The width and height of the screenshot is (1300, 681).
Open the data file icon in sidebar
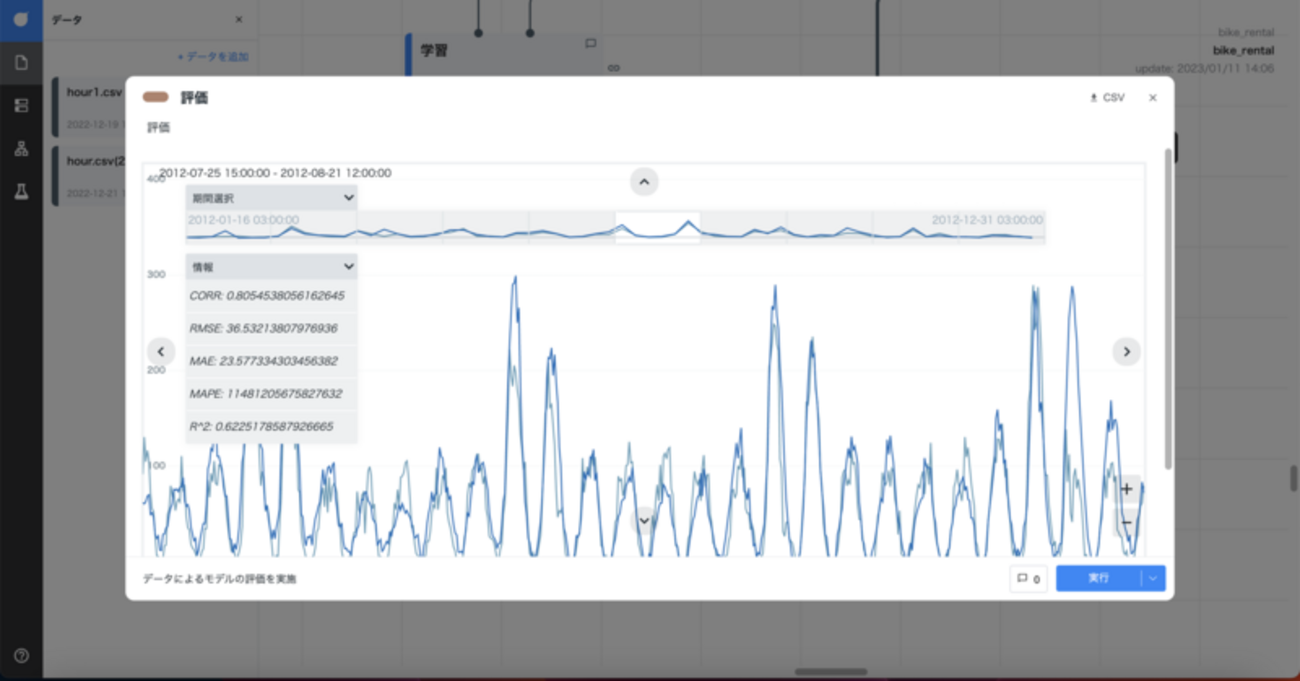(21, 63)
